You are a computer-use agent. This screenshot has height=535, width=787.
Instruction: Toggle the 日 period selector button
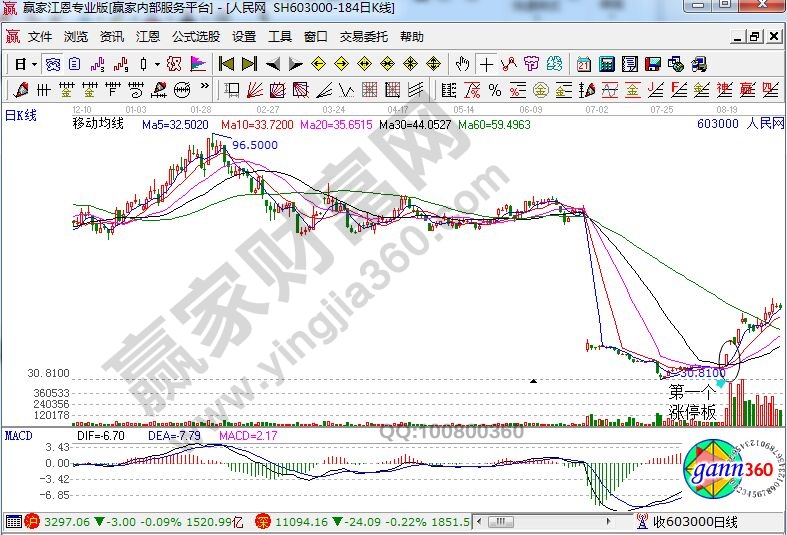19,64
